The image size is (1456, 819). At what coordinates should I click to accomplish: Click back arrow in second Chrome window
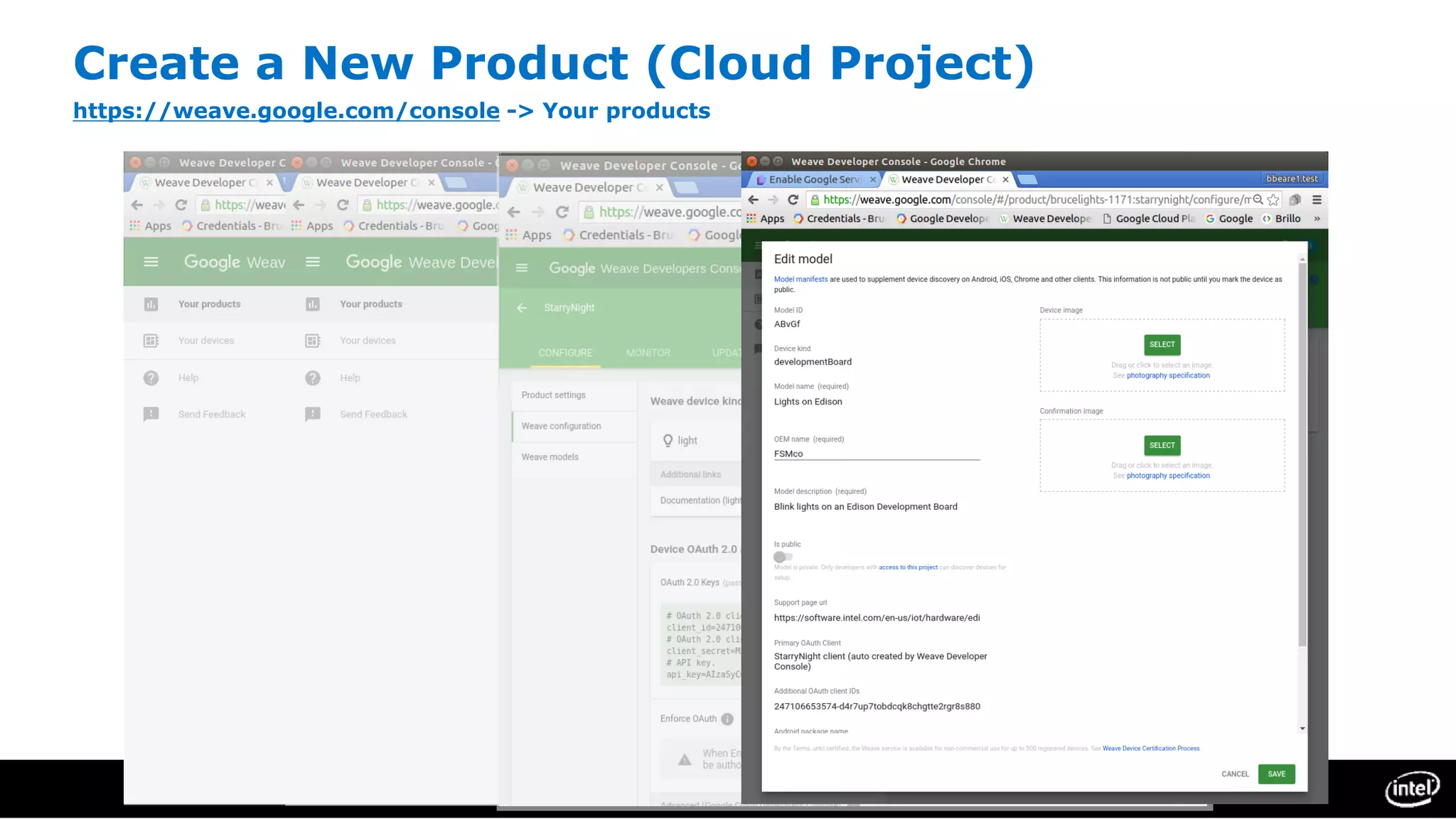(299, 205)
